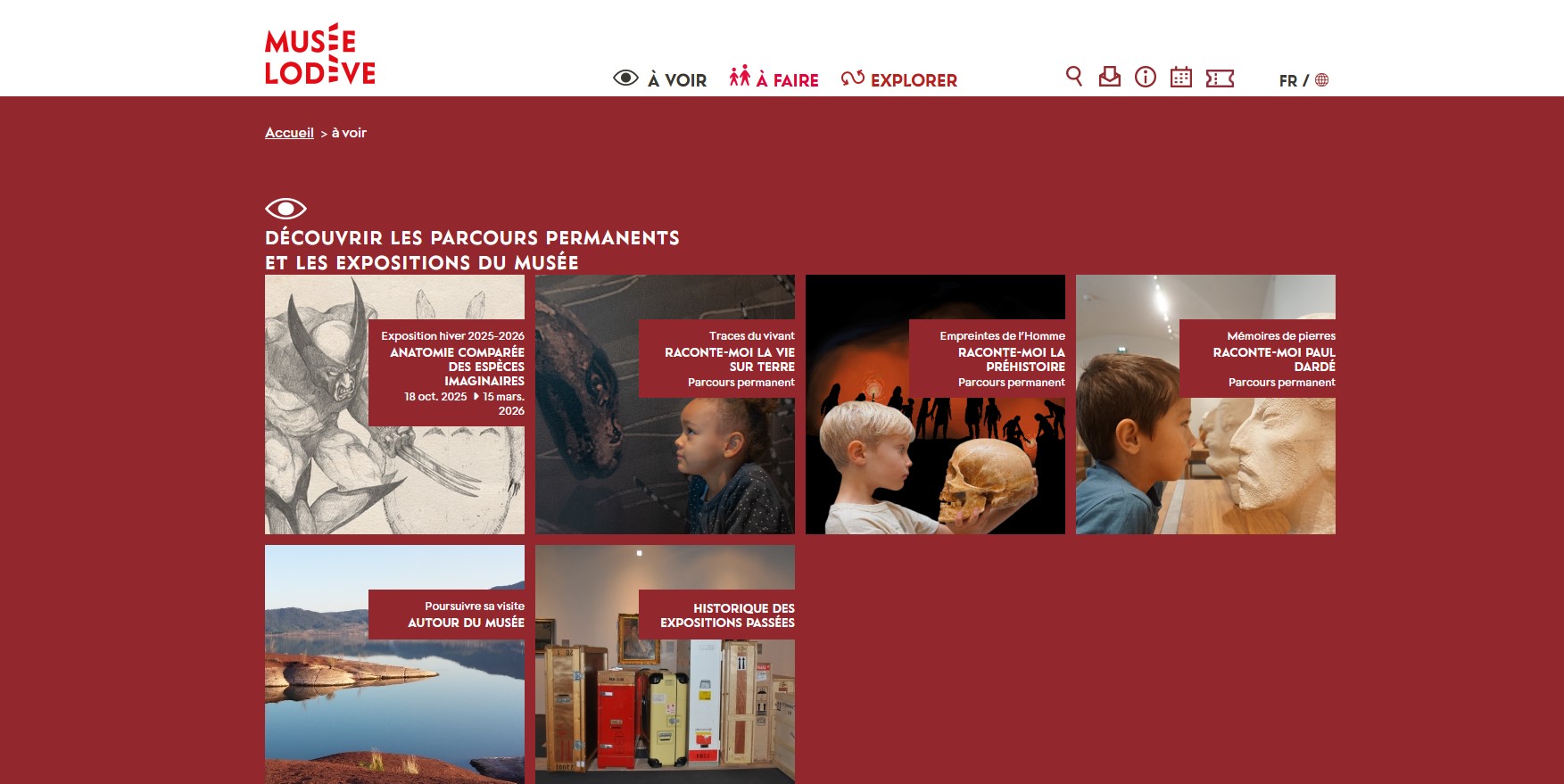Open the practical info circle icon
Screen dimensions: 1564x784
[1146, 77]
